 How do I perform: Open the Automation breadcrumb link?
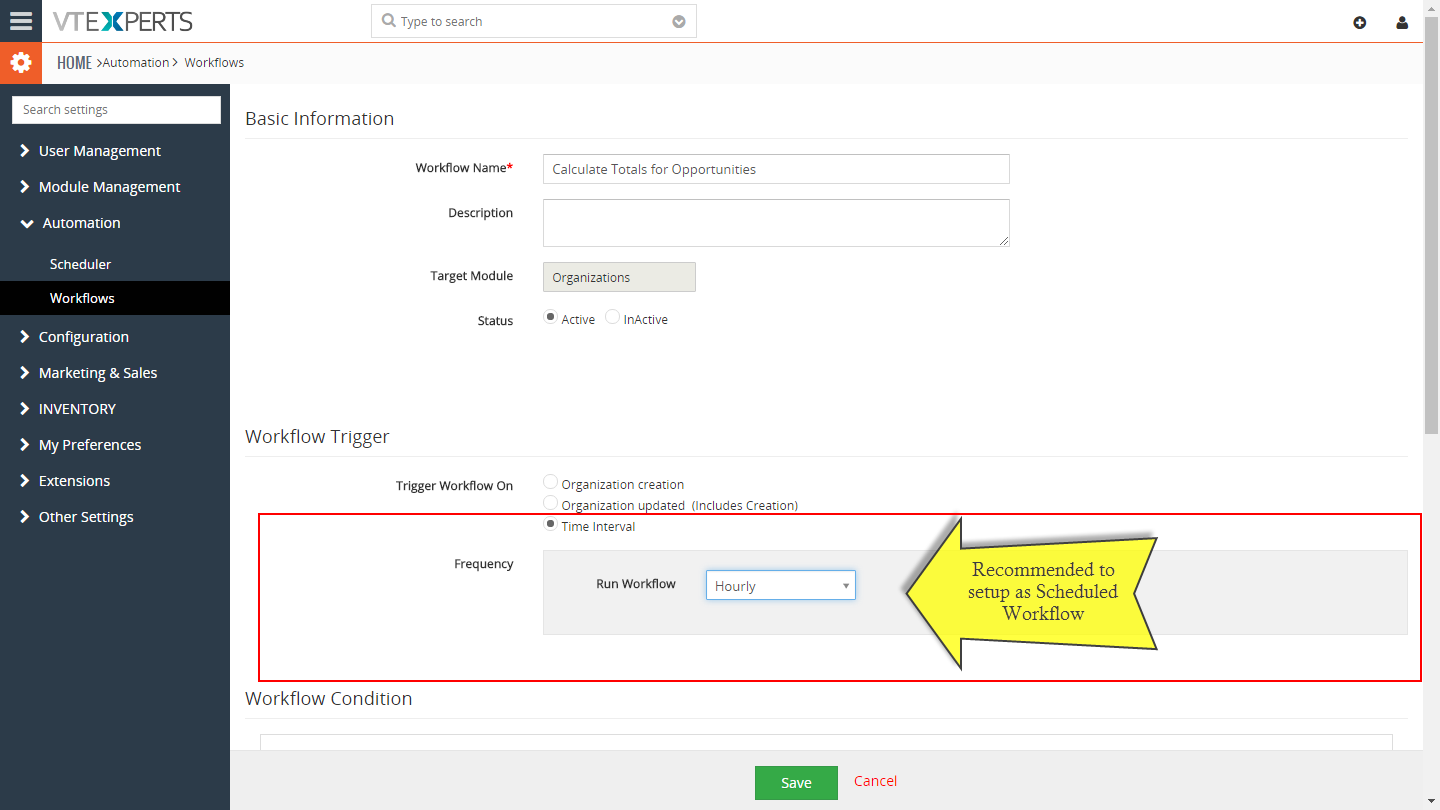coord(136,62)
